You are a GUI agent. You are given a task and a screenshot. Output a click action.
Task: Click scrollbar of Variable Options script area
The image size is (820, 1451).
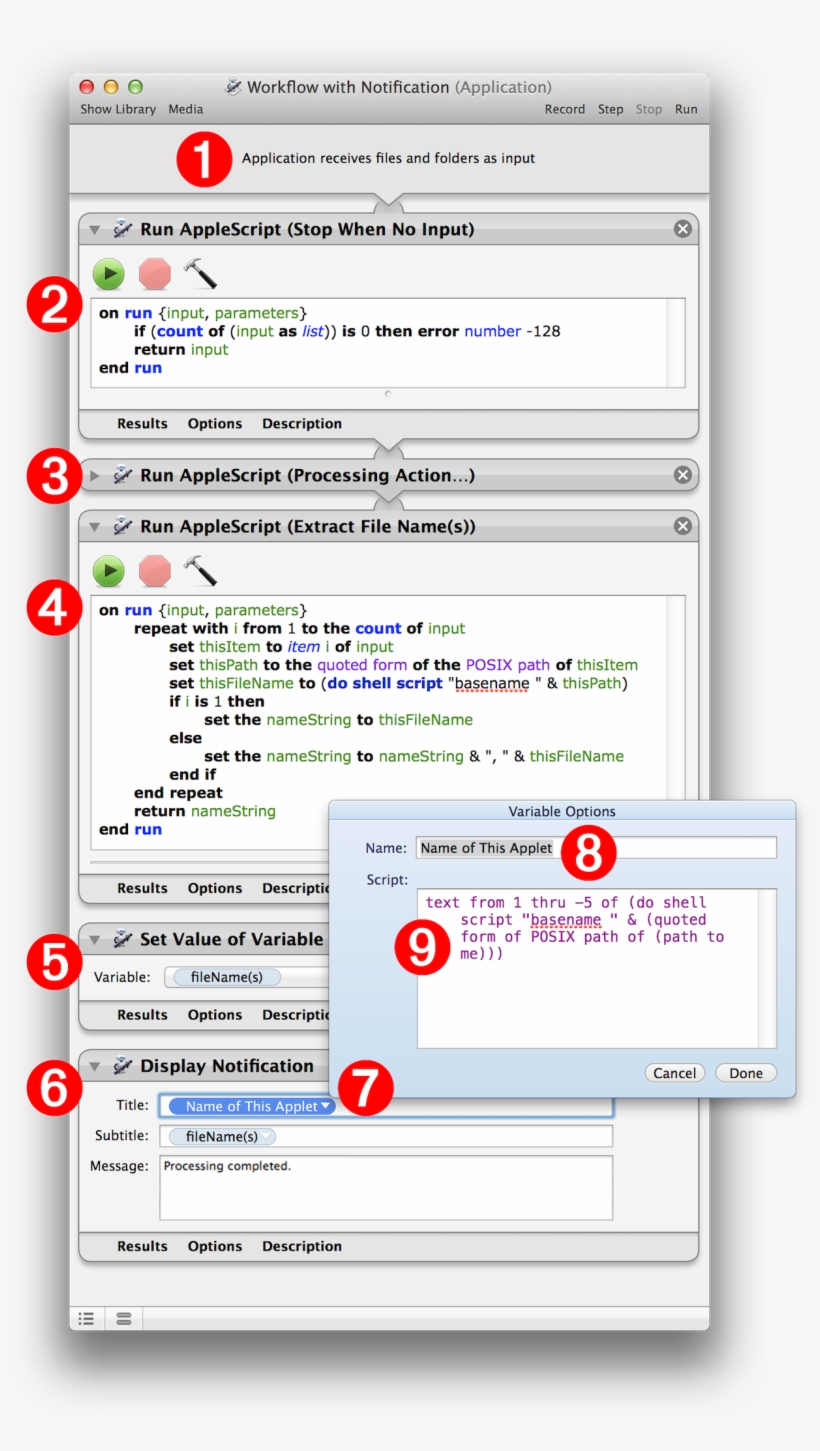coord(767,968)
